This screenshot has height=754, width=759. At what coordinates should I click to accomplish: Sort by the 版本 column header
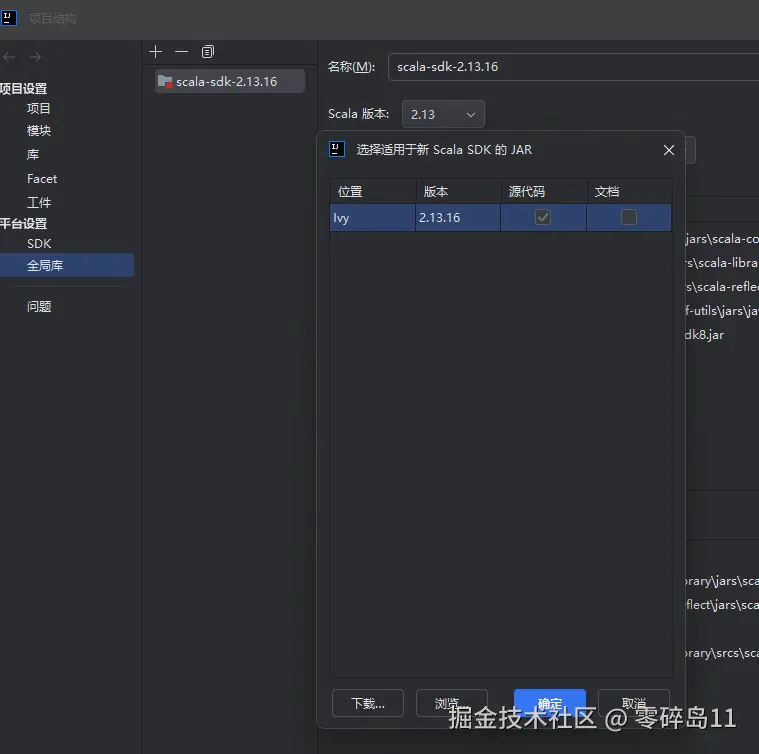click(458, 192)
